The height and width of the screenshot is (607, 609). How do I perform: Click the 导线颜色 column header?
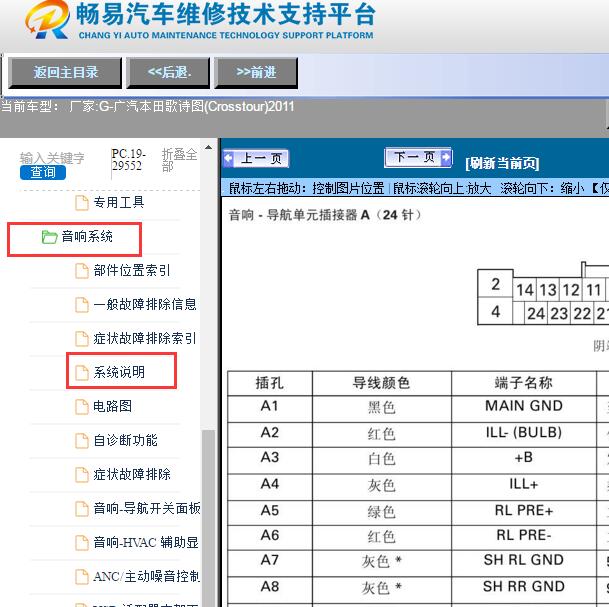click(381, 383)
